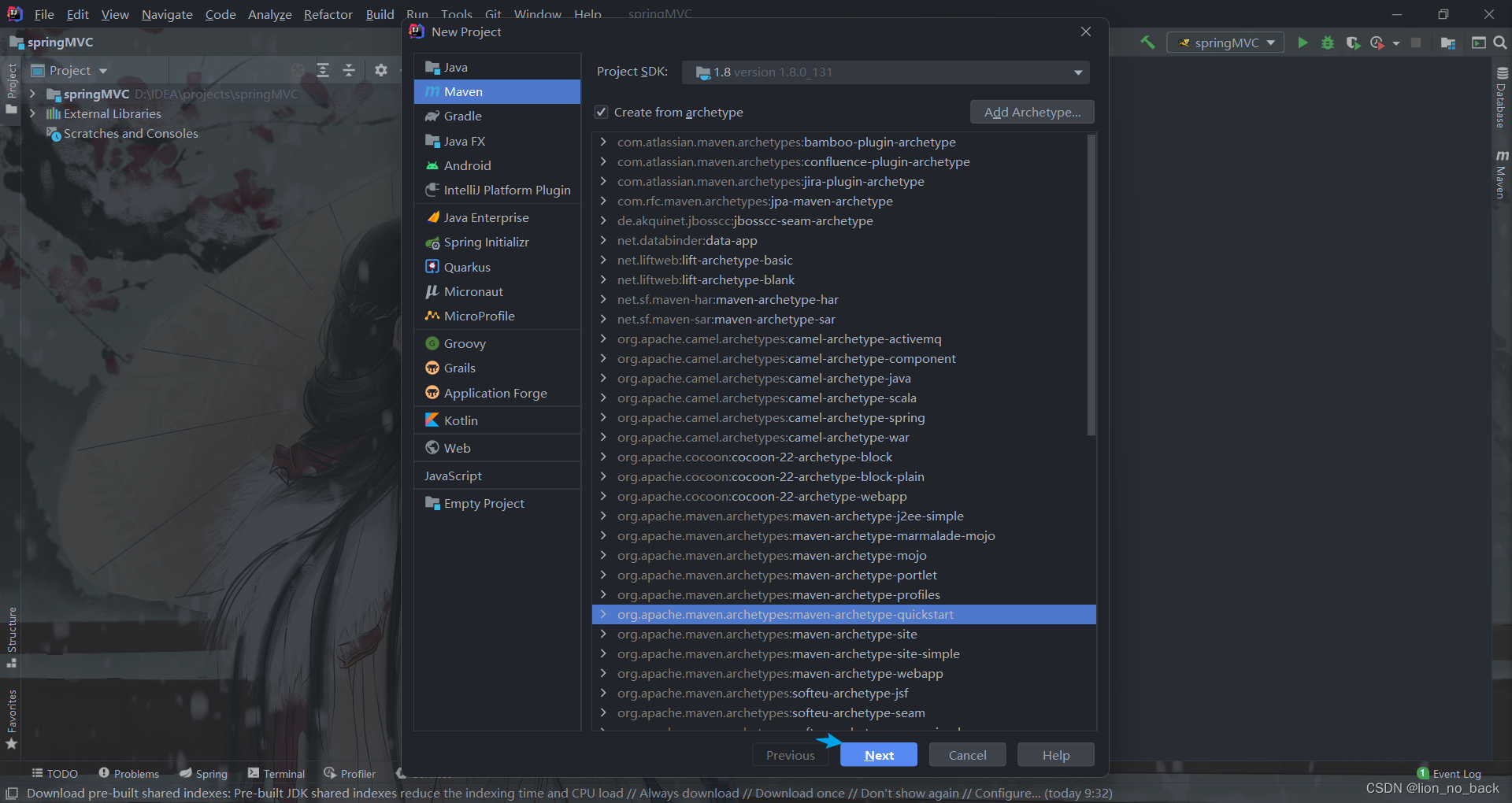
Task: Select Groovy project type
Action: point(497,343)
